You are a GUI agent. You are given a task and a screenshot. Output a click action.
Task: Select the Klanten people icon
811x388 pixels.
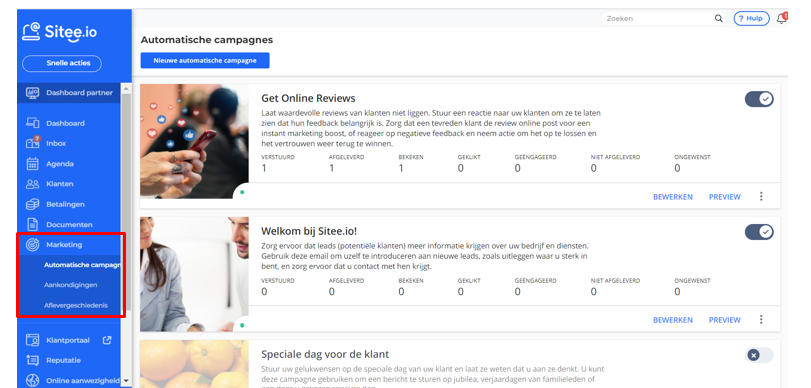point(33,184)
